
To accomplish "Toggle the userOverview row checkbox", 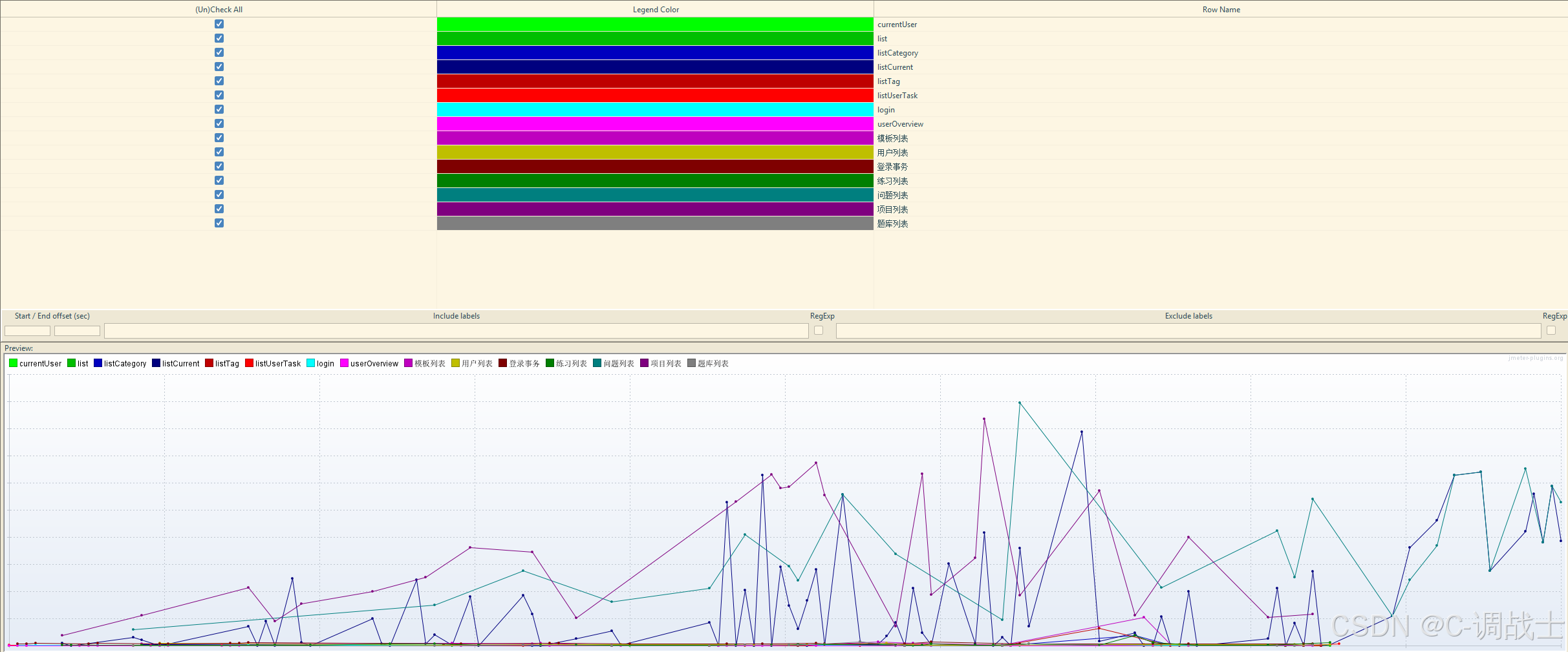I will (219, 123).
